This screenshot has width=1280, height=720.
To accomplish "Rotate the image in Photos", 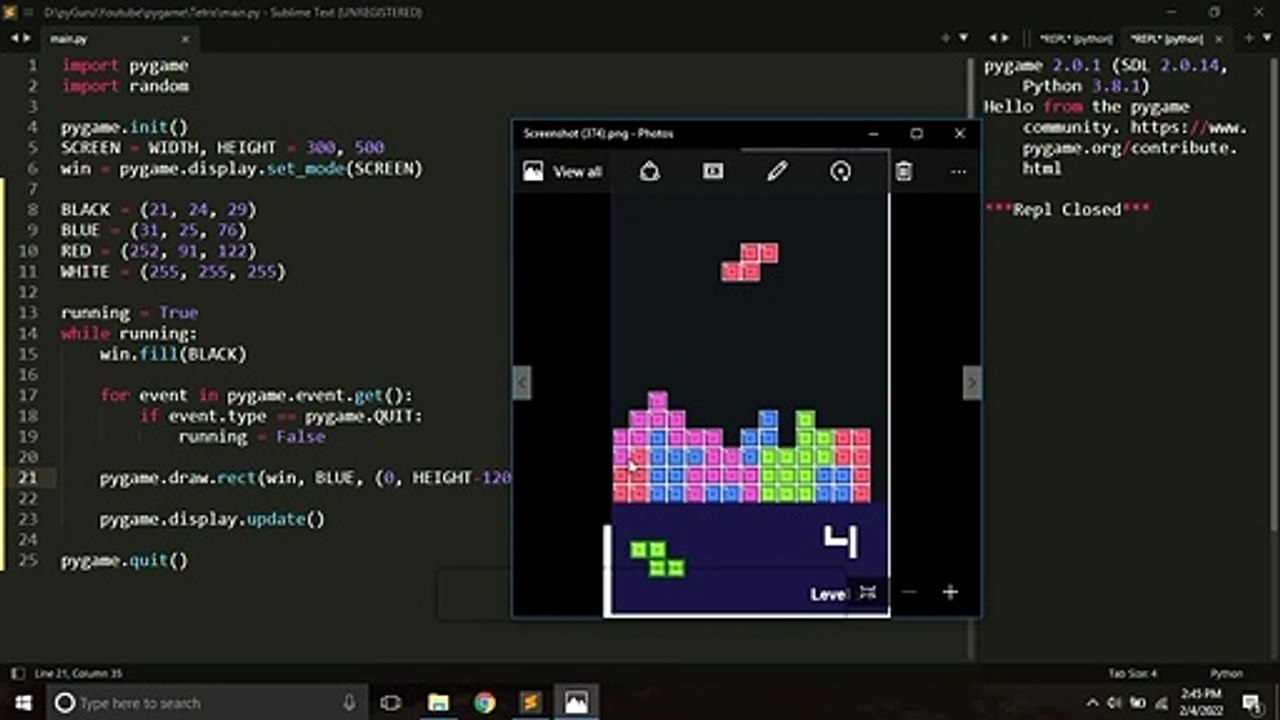I will [841, 172].
